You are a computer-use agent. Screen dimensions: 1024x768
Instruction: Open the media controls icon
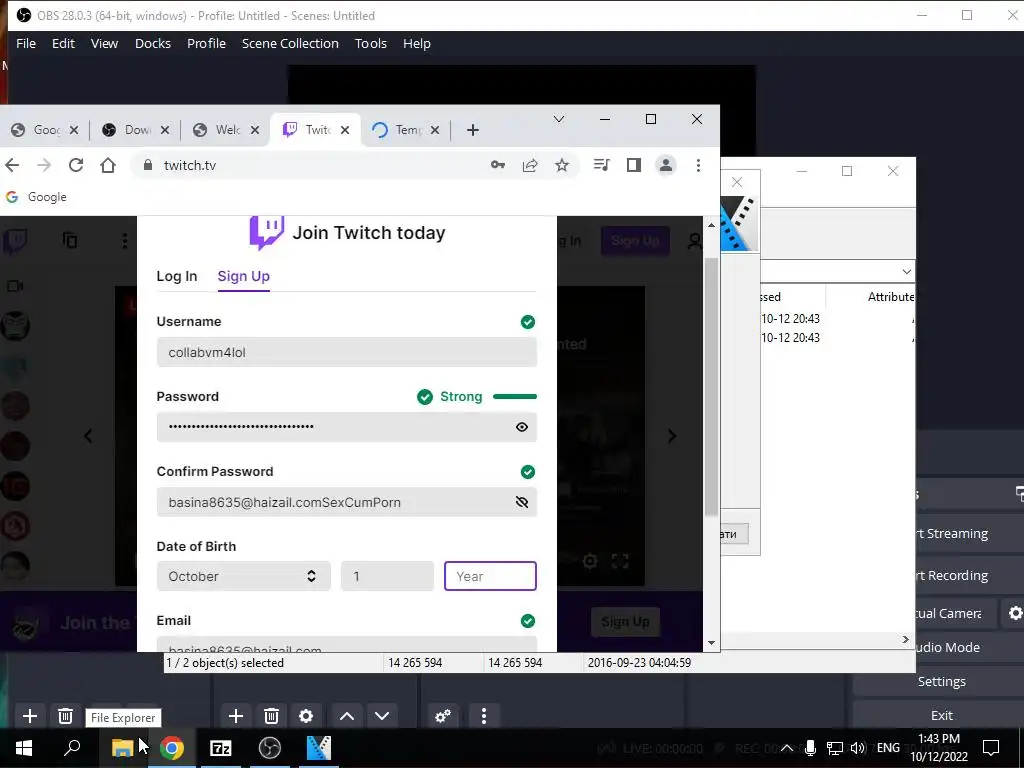(601, 165)
